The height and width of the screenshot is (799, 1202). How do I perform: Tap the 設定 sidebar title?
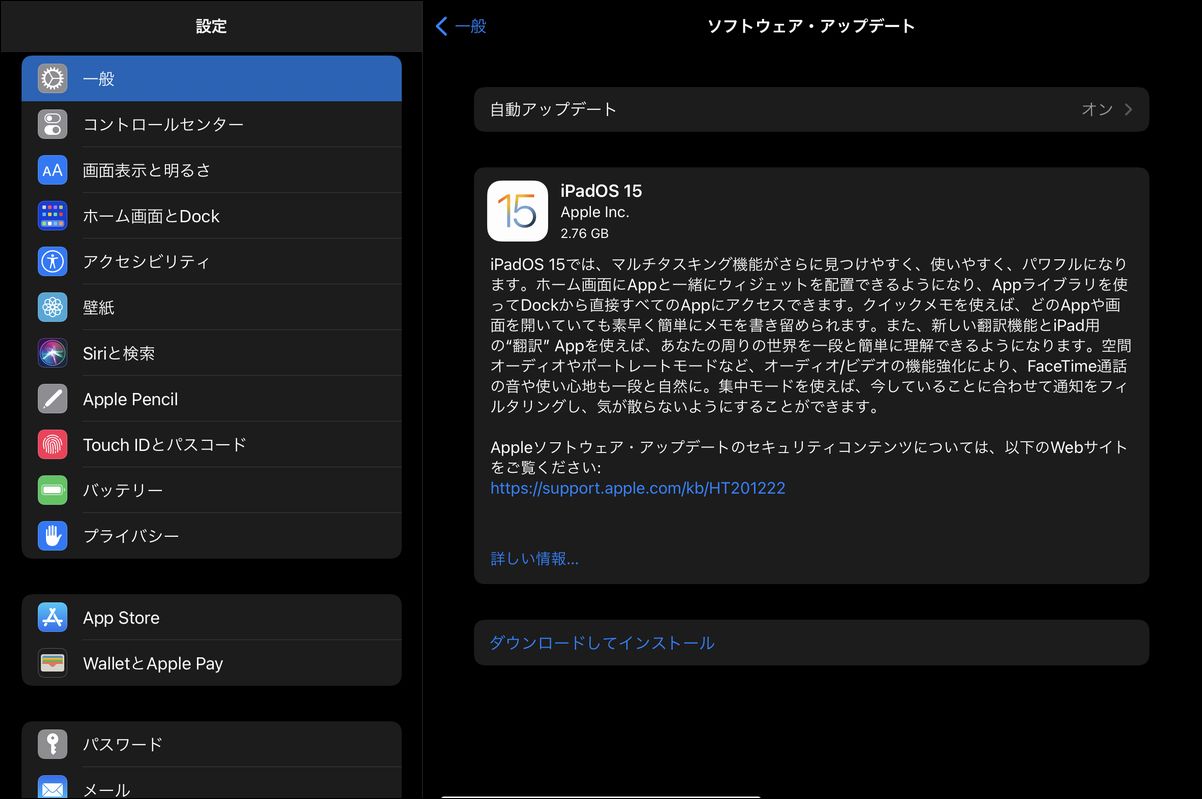211,27
